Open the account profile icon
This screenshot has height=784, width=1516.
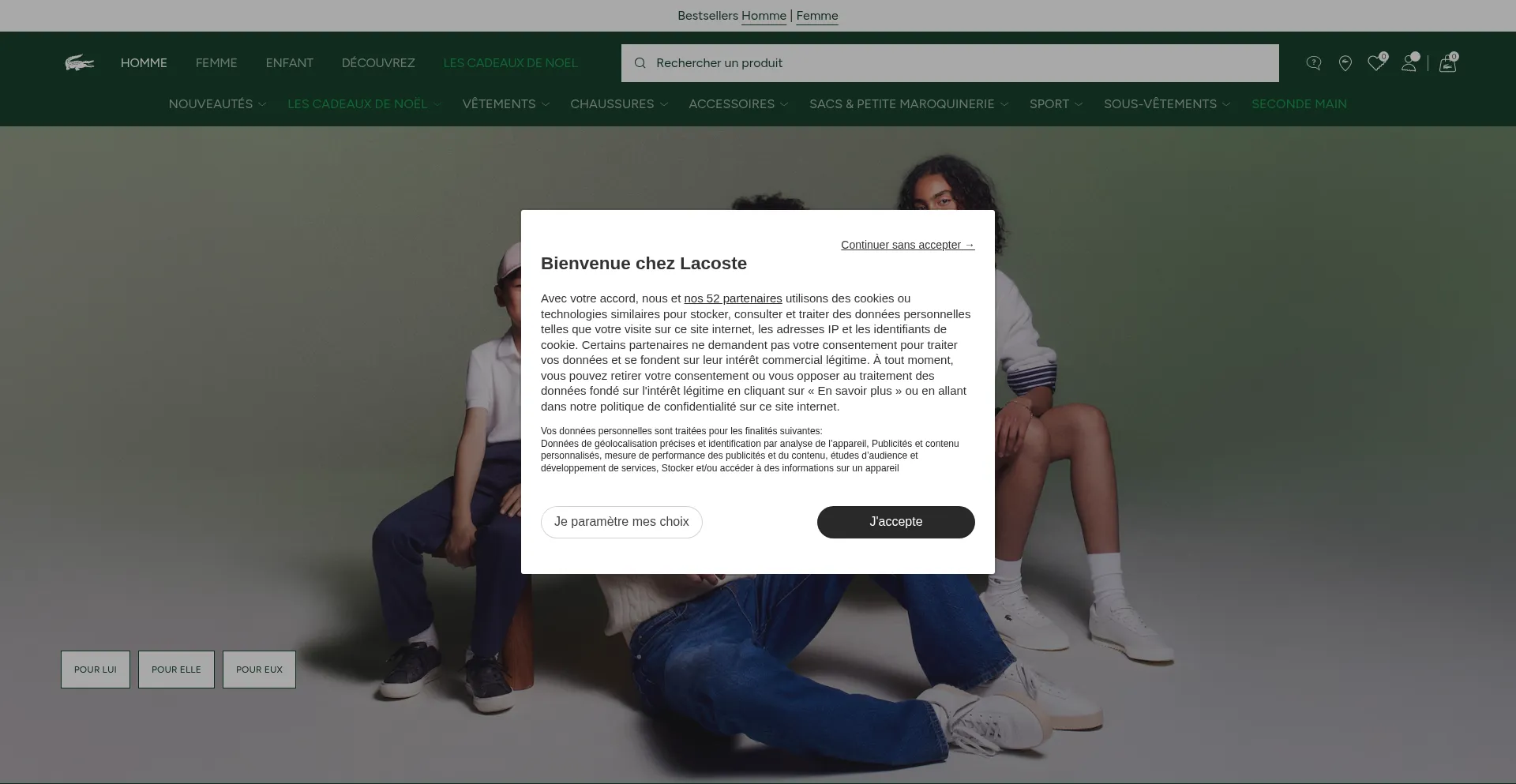[x=1409, y=63]
